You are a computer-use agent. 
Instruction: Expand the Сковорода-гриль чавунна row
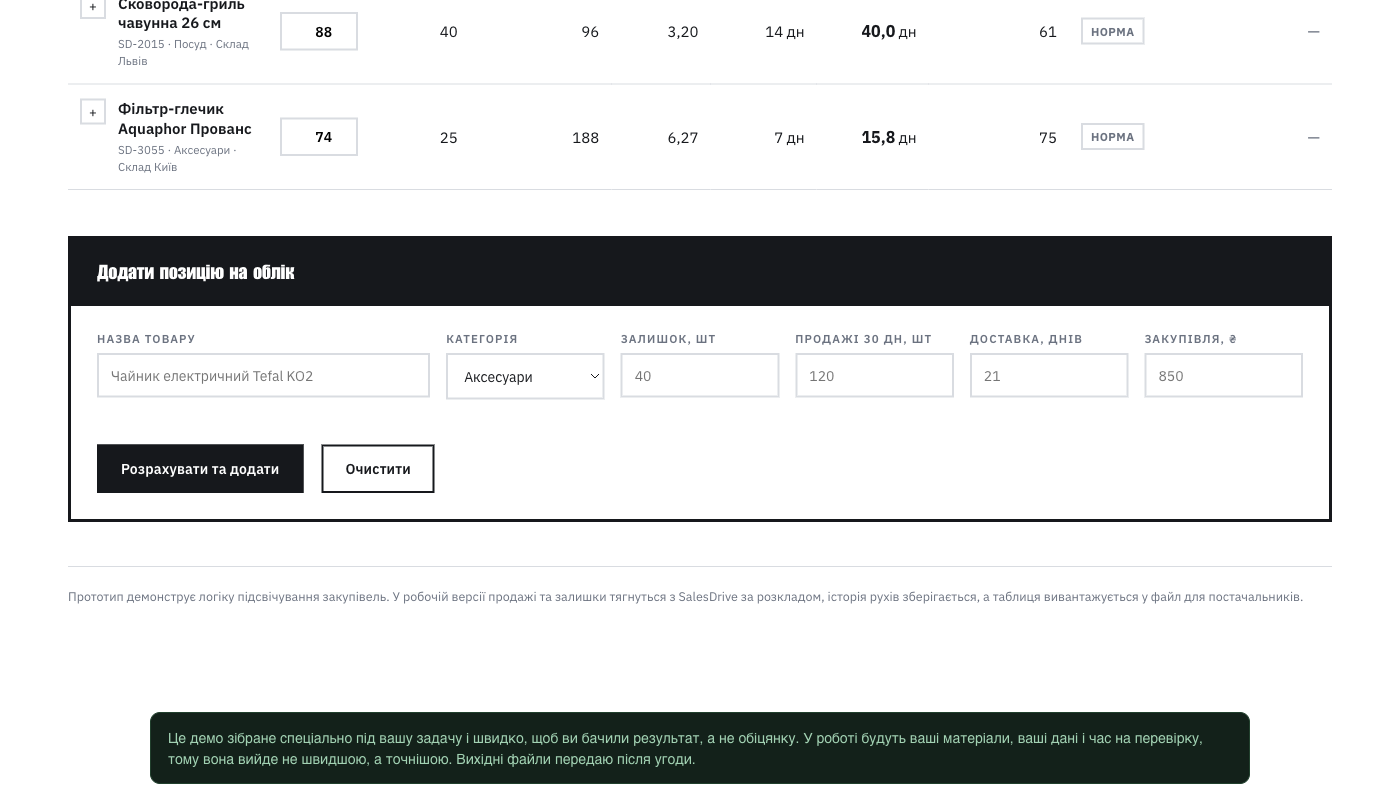[93, 7]
